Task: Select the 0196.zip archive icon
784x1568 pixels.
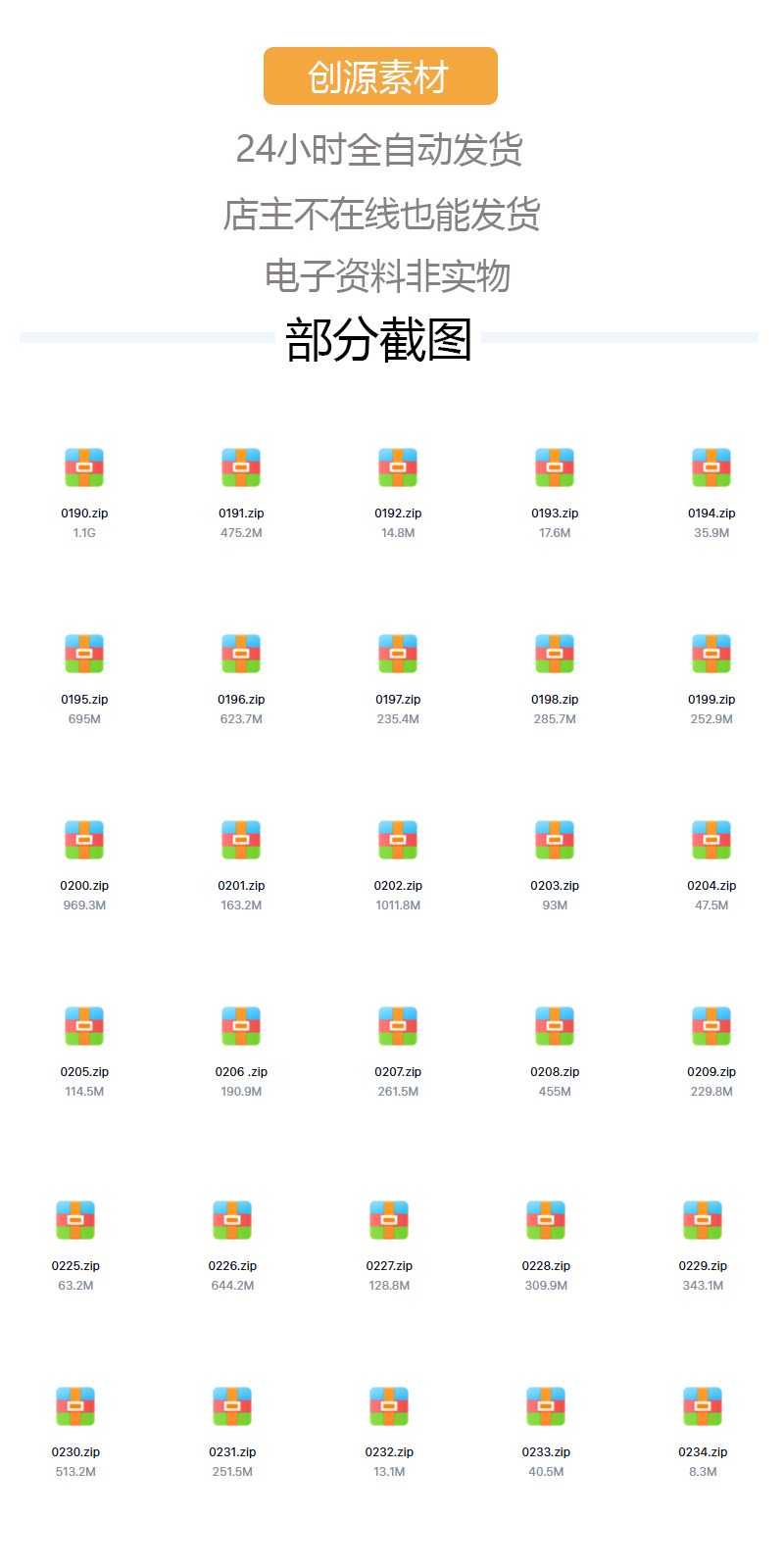Action: [241, 654]
